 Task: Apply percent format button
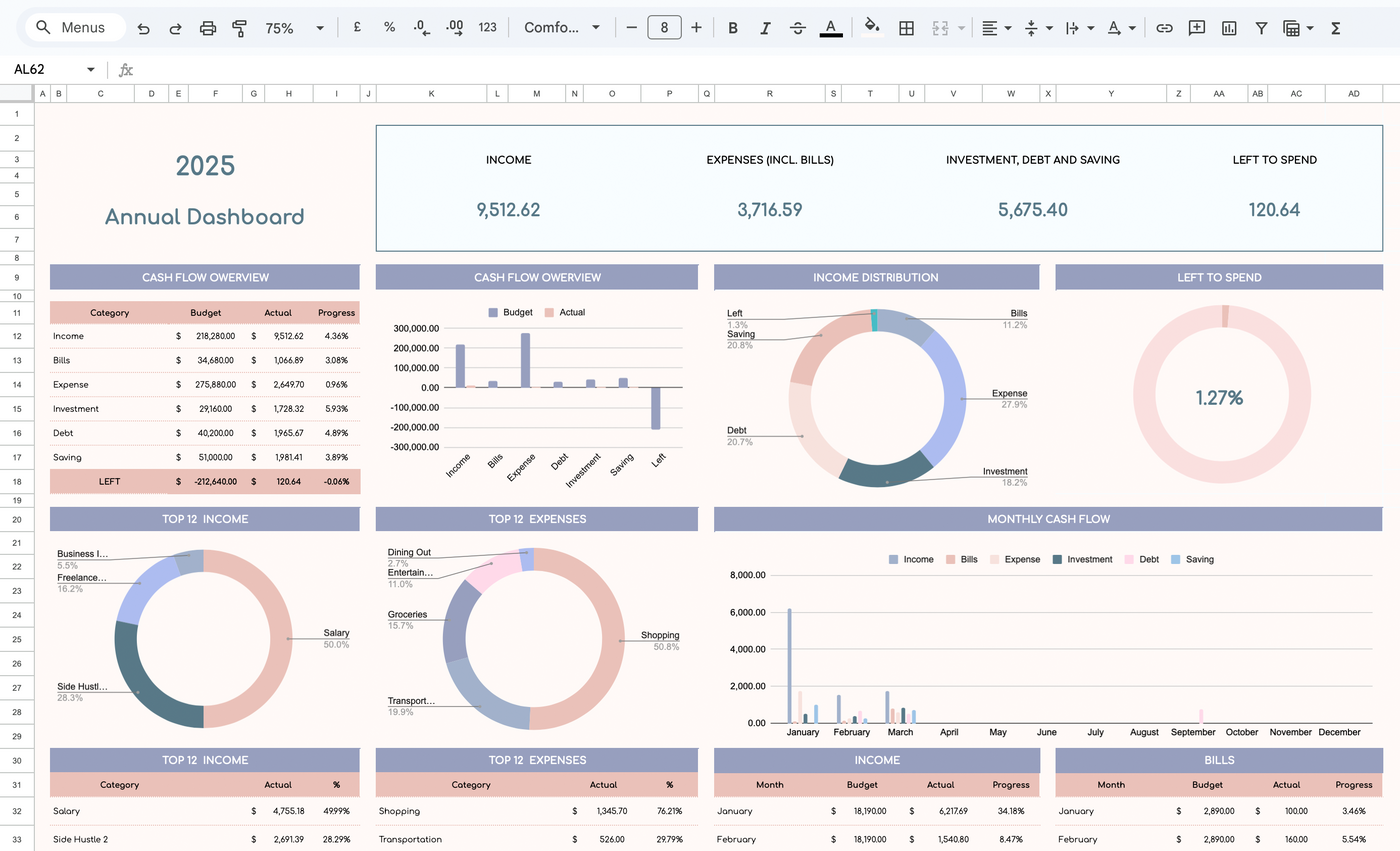click(389, 28)
